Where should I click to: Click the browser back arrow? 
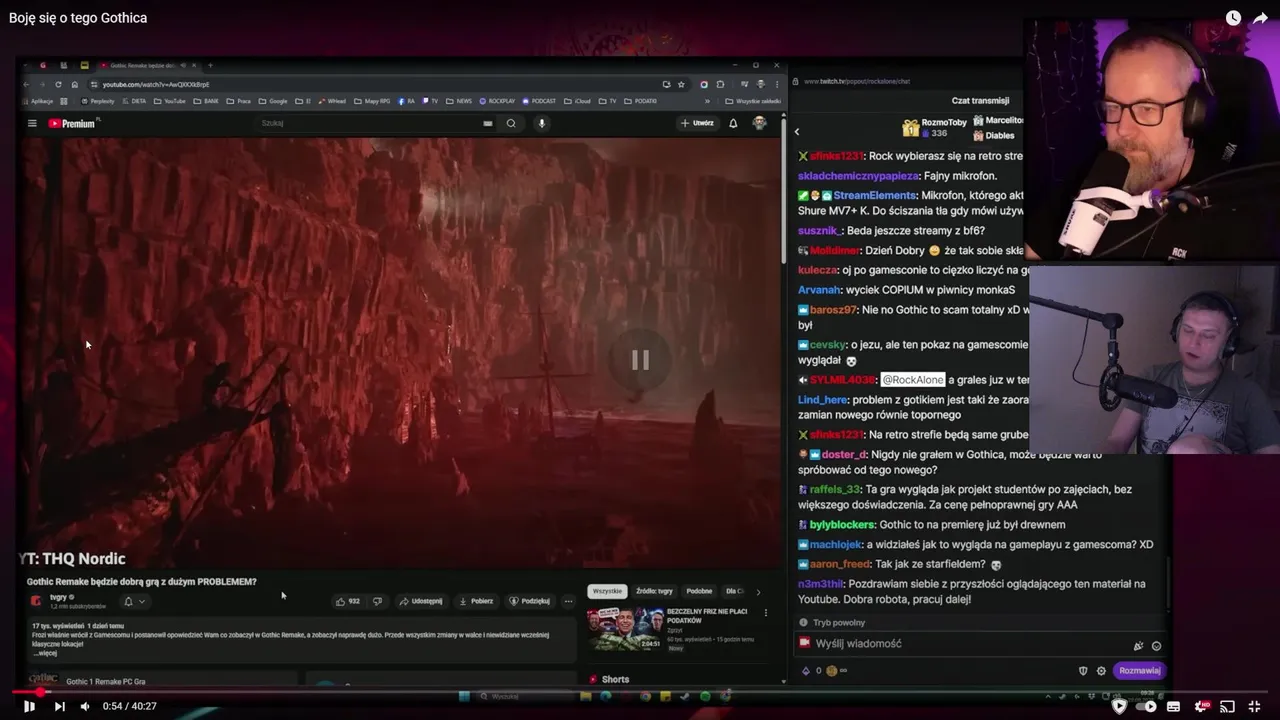pyautogui.click(x=28, y=84)
